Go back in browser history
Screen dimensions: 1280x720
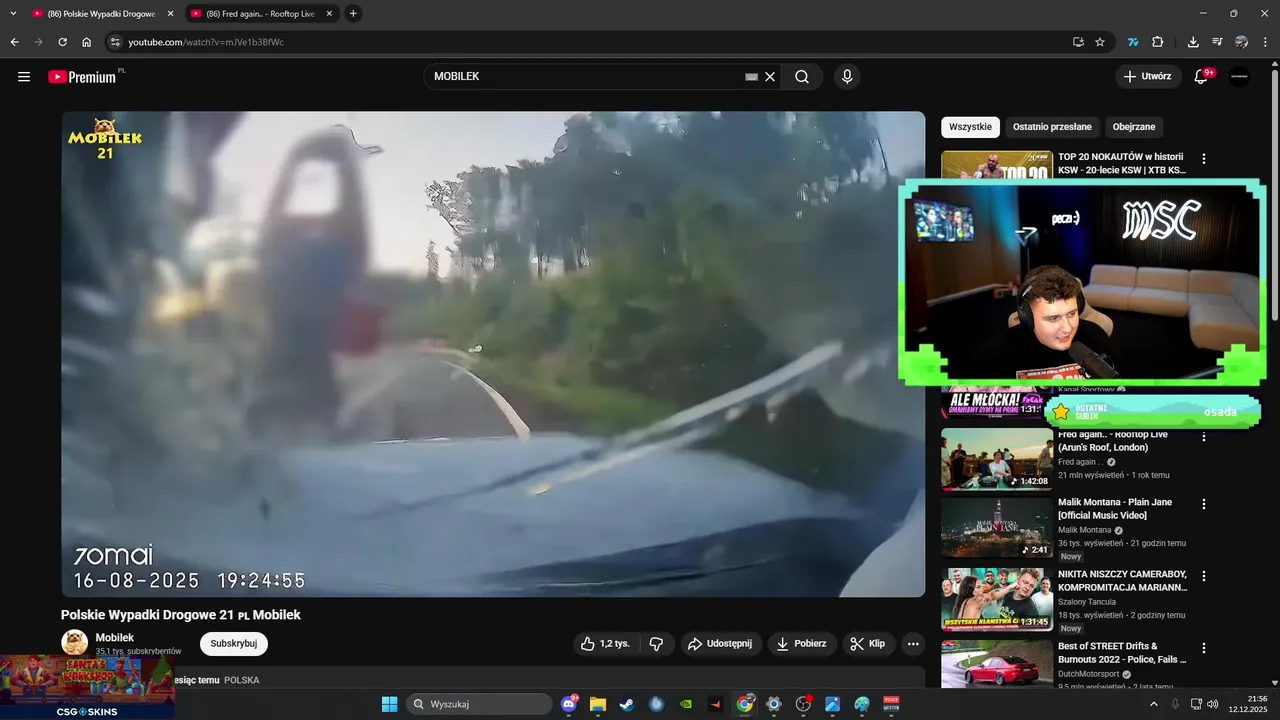[x=14, y=42]
